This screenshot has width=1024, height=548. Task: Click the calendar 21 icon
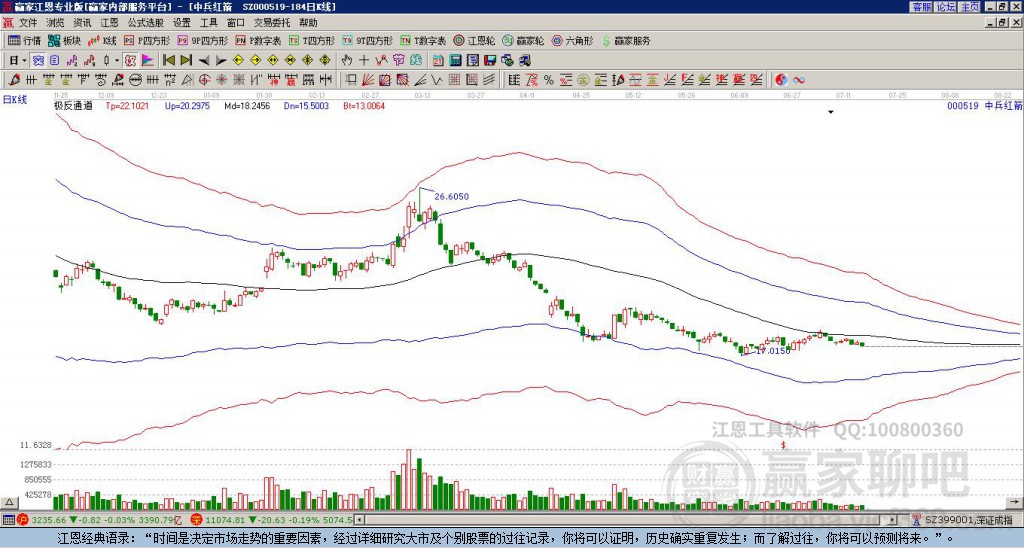(x=438, y=61)
